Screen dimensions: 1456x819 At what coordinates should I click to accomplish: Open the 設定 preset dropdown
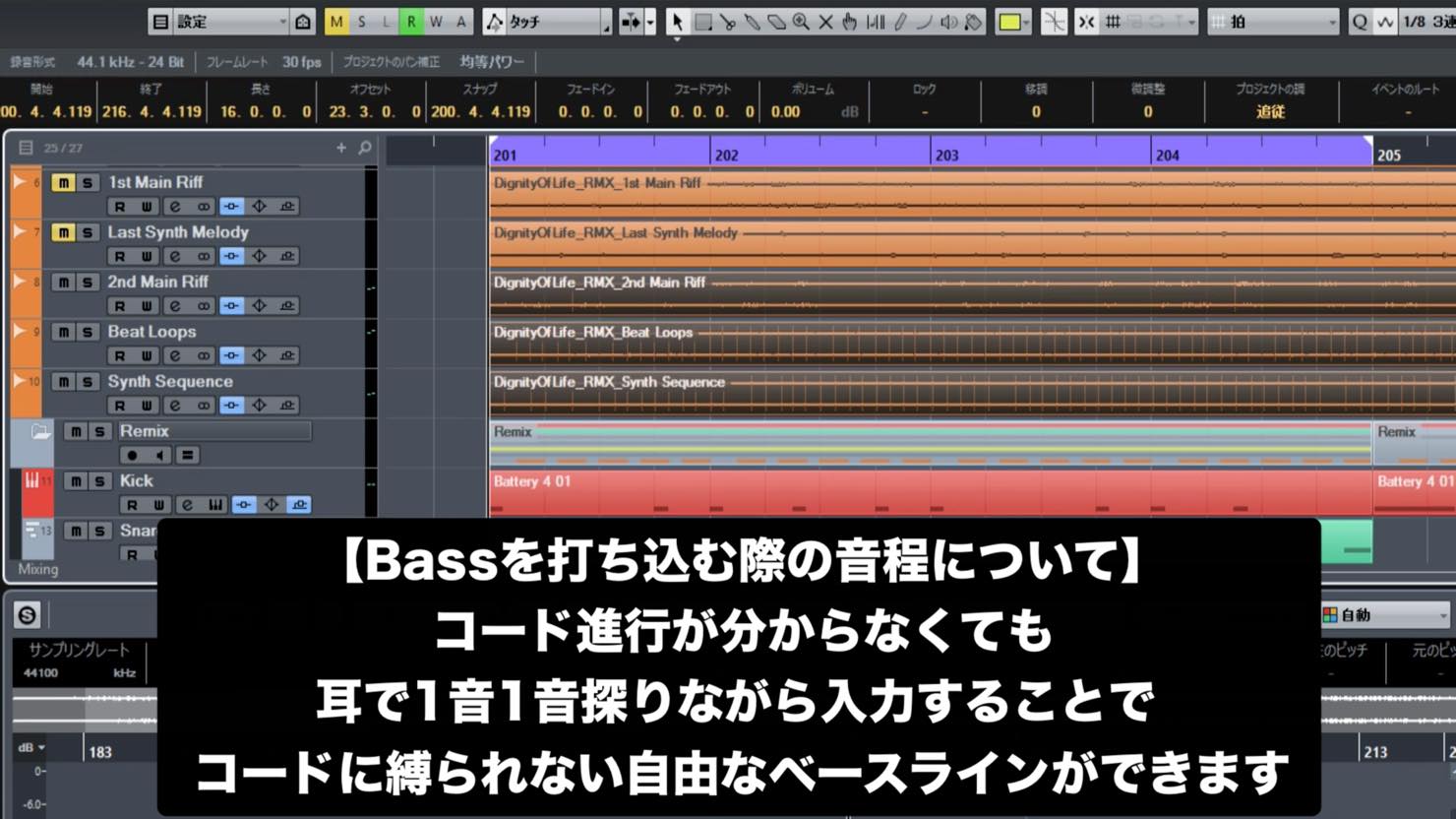(232, 22)
